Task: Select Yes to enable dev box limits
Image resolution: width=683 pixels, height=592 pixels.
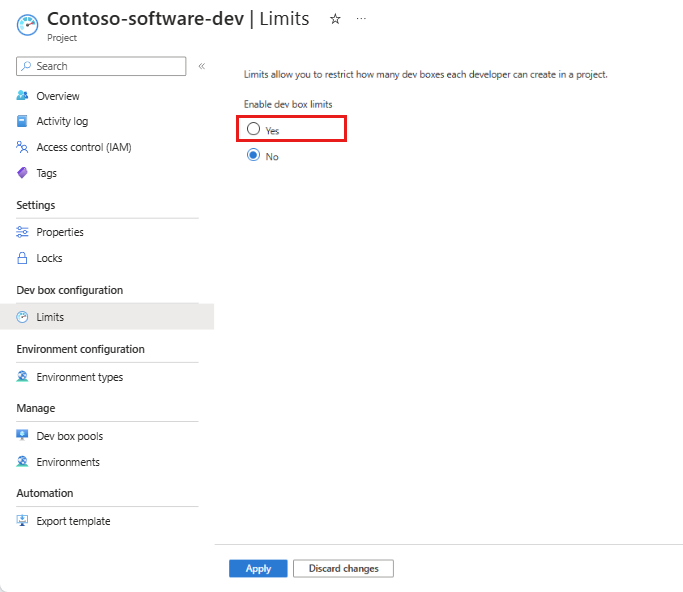Action: pos(254,129)
